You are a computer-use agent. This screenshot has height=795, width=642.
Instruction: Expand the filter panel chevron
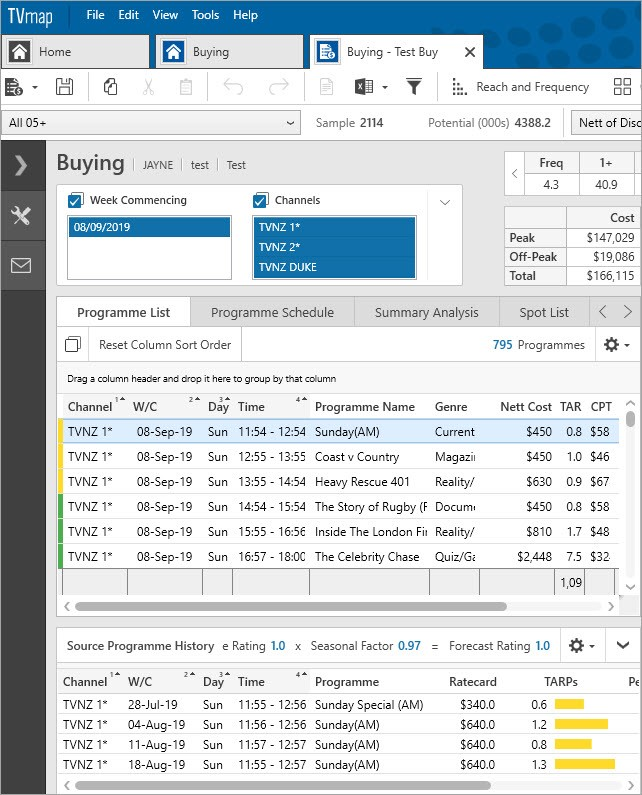click(445, 202)
